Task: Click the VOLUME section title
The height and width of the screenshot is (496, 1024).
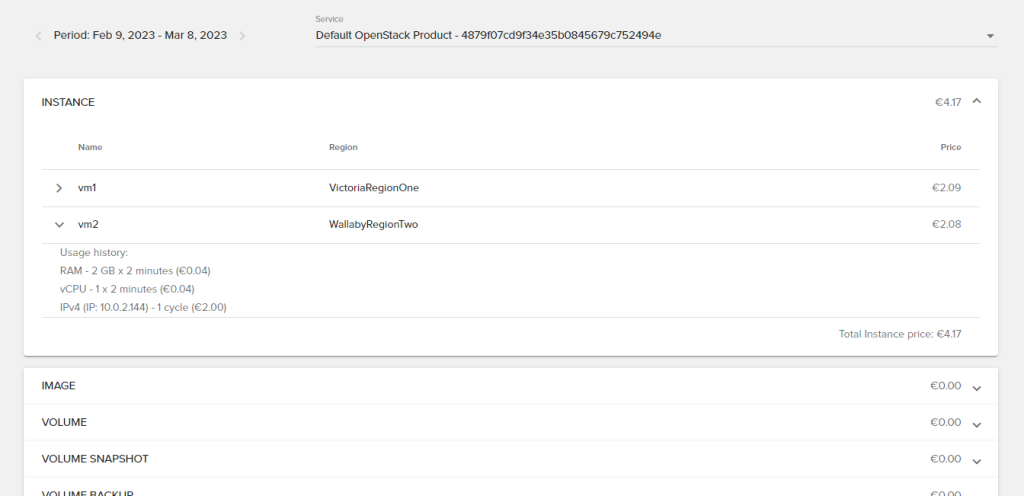Action: [x=64, y=422]
